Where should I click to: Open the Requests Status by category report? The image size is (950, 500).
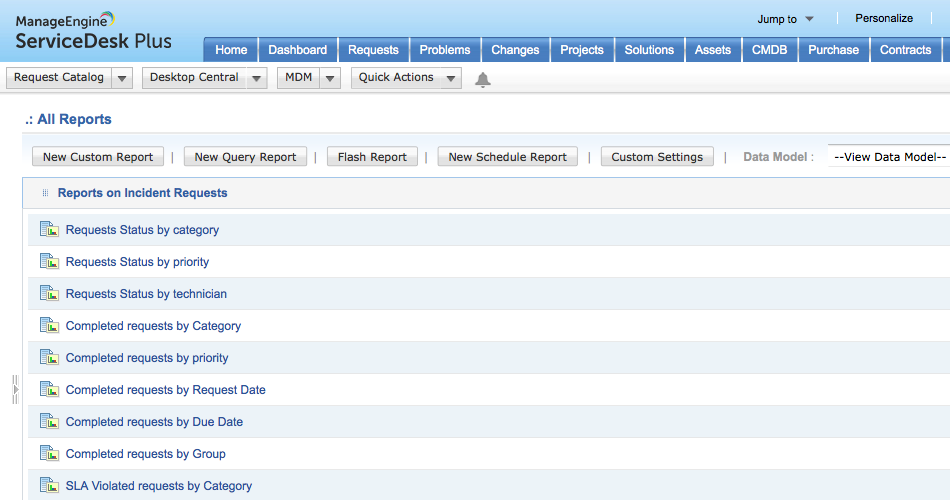coord(142,230)
